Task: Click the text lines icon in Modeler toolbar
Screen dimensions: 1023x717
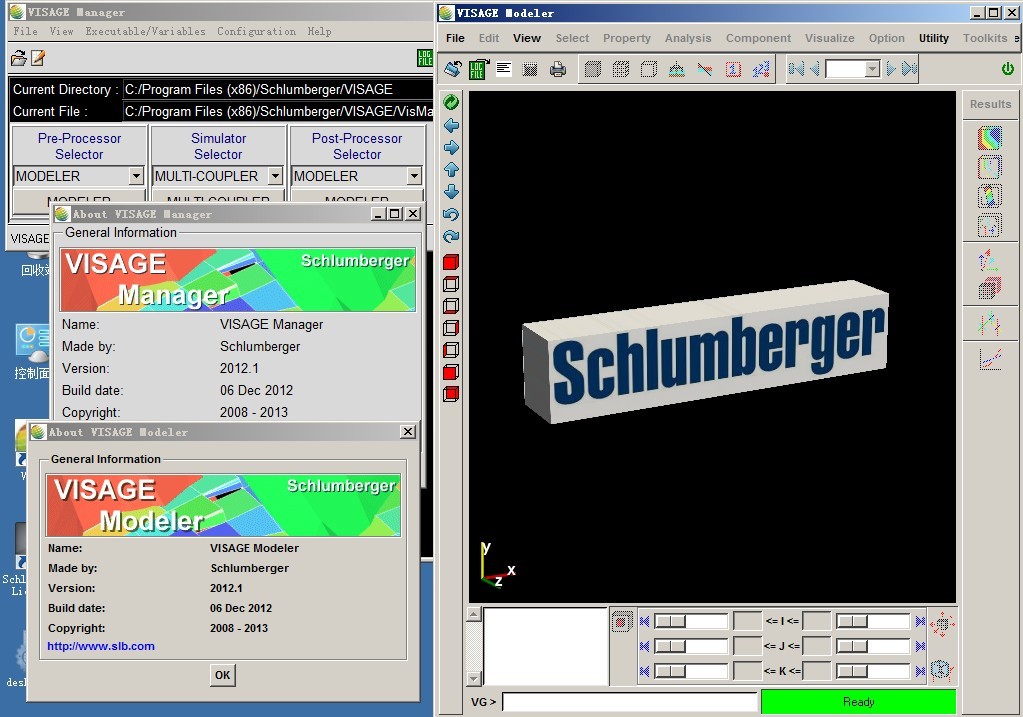Action: click(x=504, y=69)
